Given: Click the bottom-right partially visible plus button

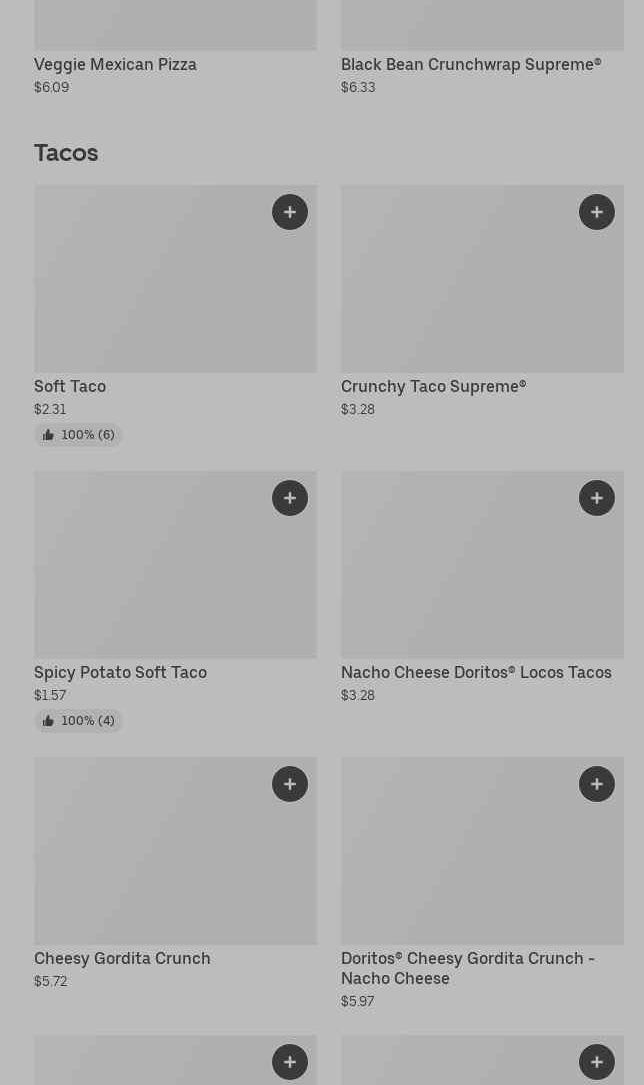Looking at the screenshot, I should [x=597, y=1062].
